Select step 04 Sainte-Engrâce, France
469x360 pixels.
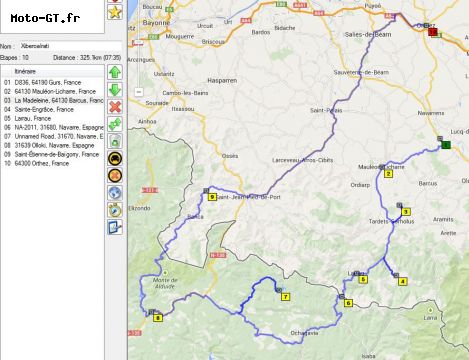53,109
